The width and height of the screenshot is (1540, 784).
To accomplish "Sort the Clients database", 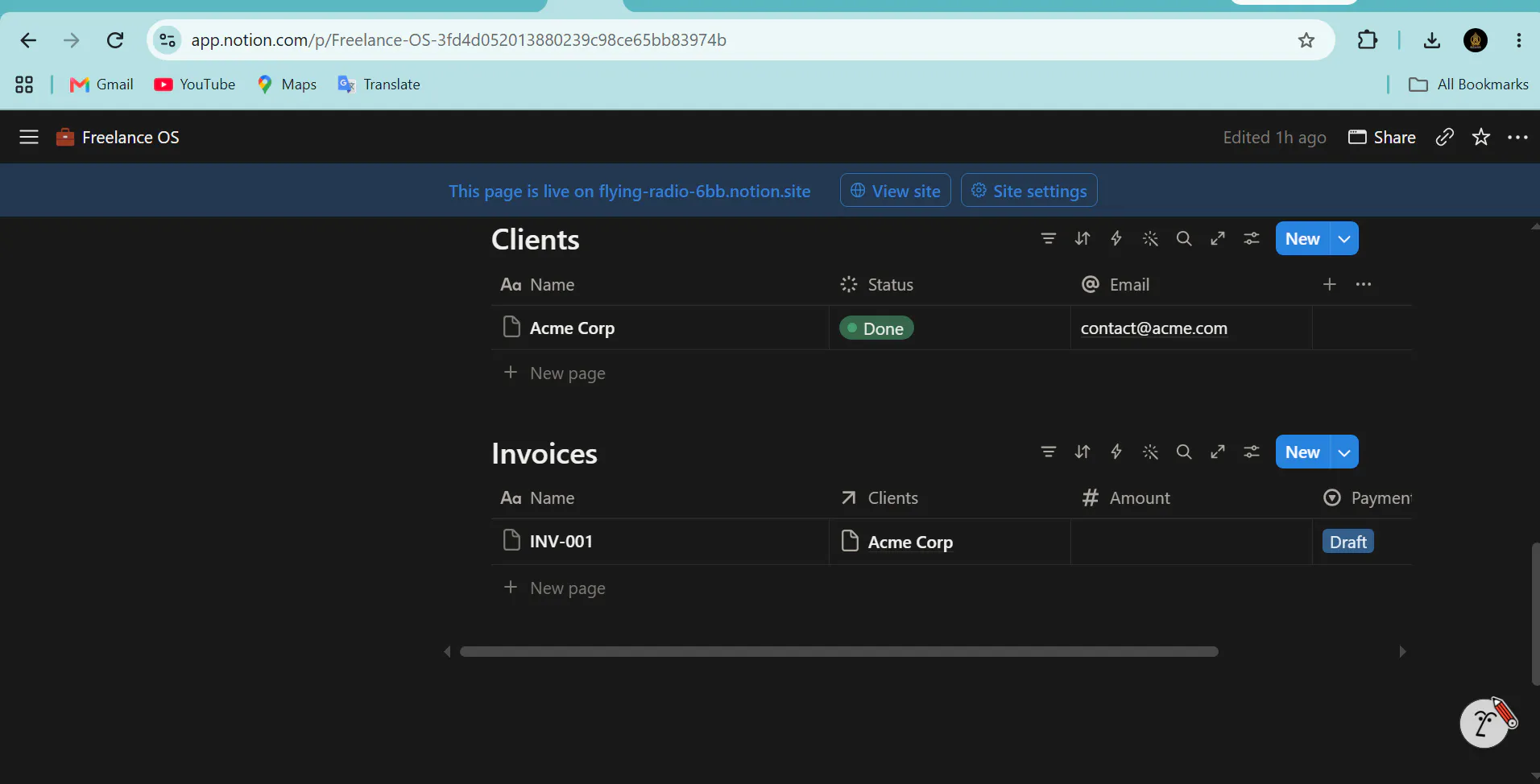I will [x=1083, y=238].
